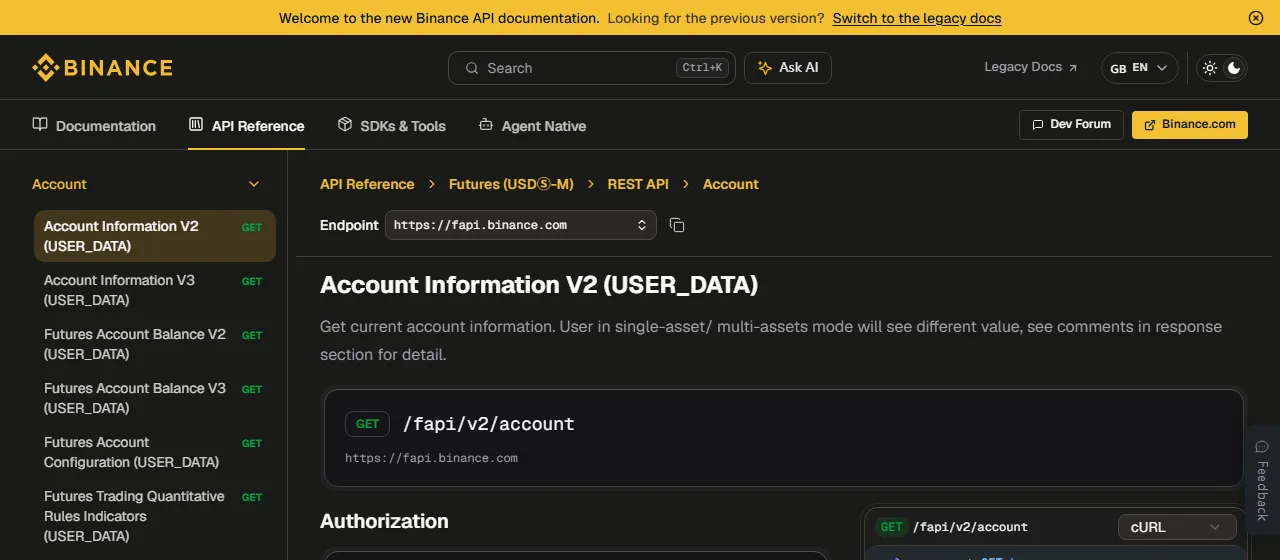Image resolution: width=1280 pixels, height=560 pixels.
Task: Open the cURL language dropdown
Action: tap(1177, 527)
